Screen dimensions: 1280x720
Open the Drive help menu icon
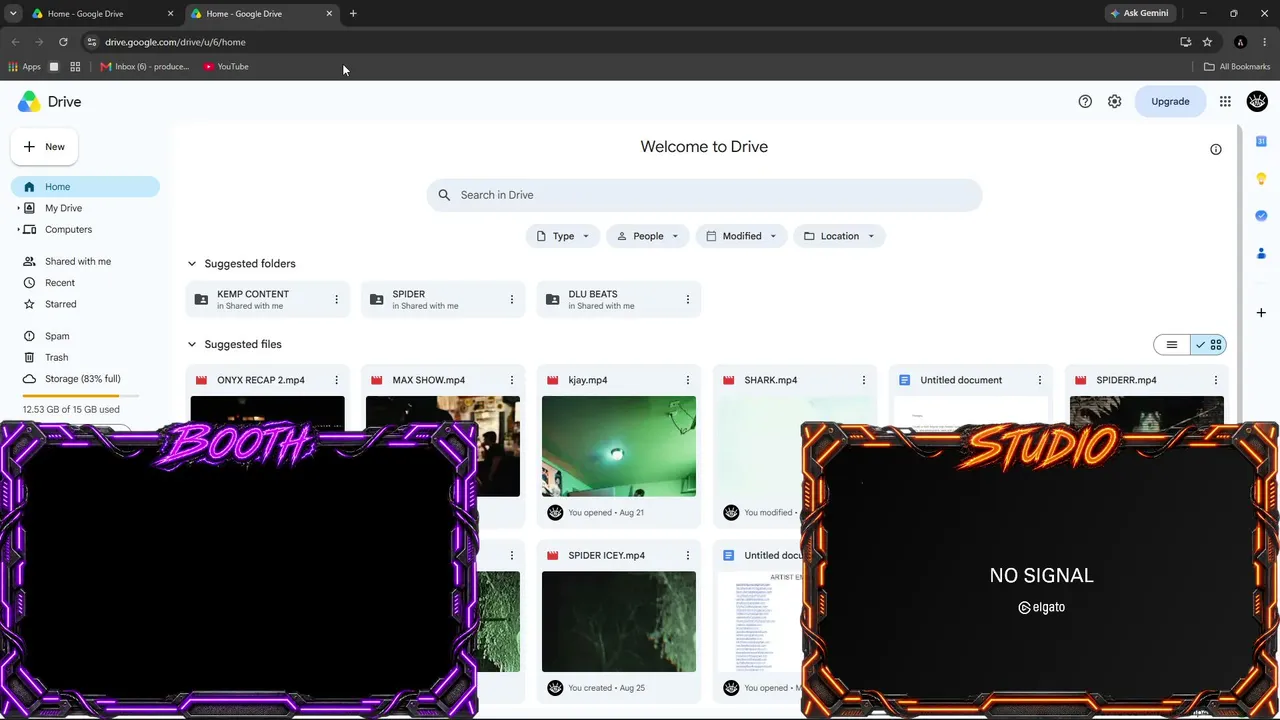click(1085, 101)
